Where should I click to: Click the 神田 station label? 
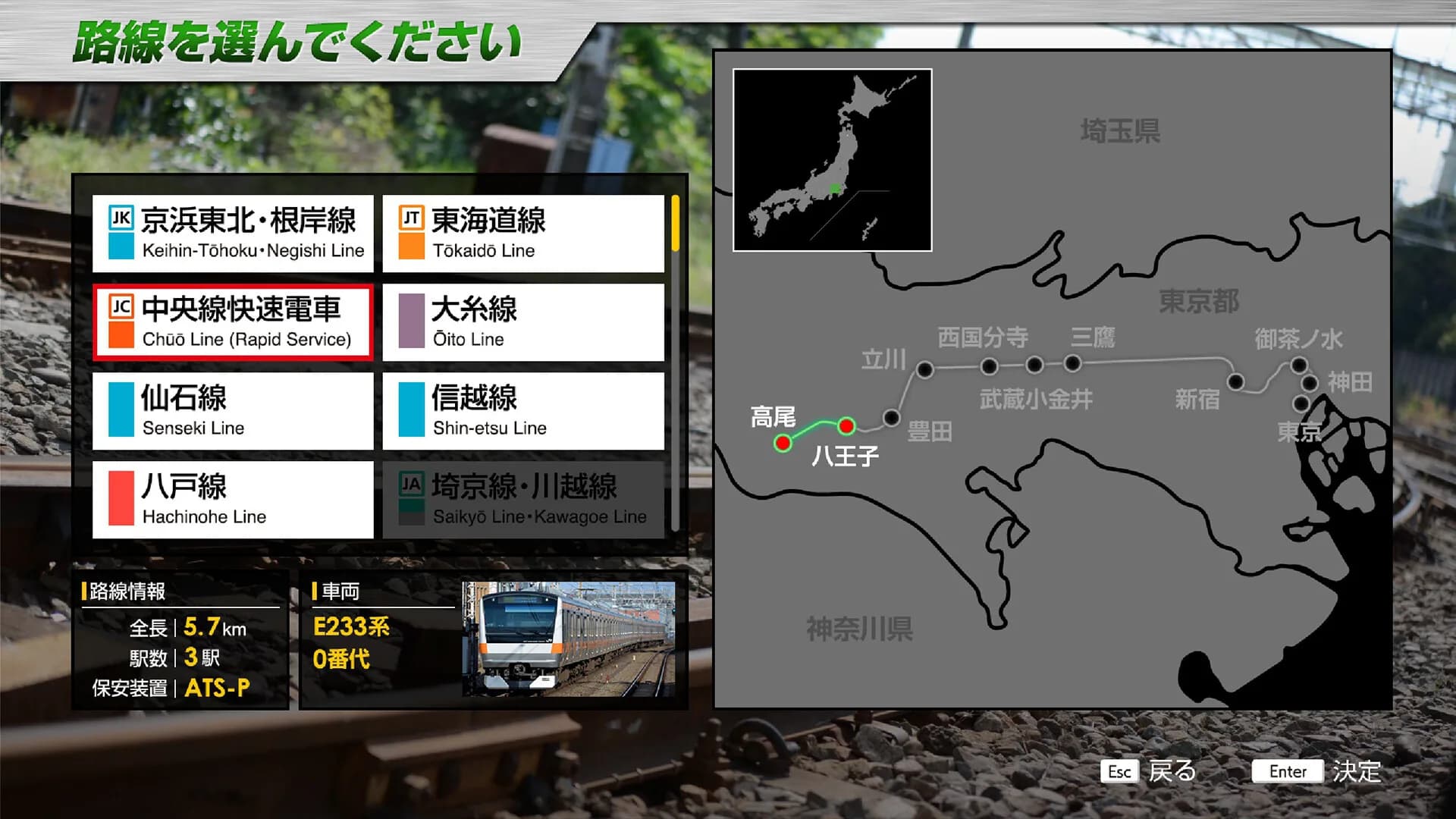[x=1350, y=381]
